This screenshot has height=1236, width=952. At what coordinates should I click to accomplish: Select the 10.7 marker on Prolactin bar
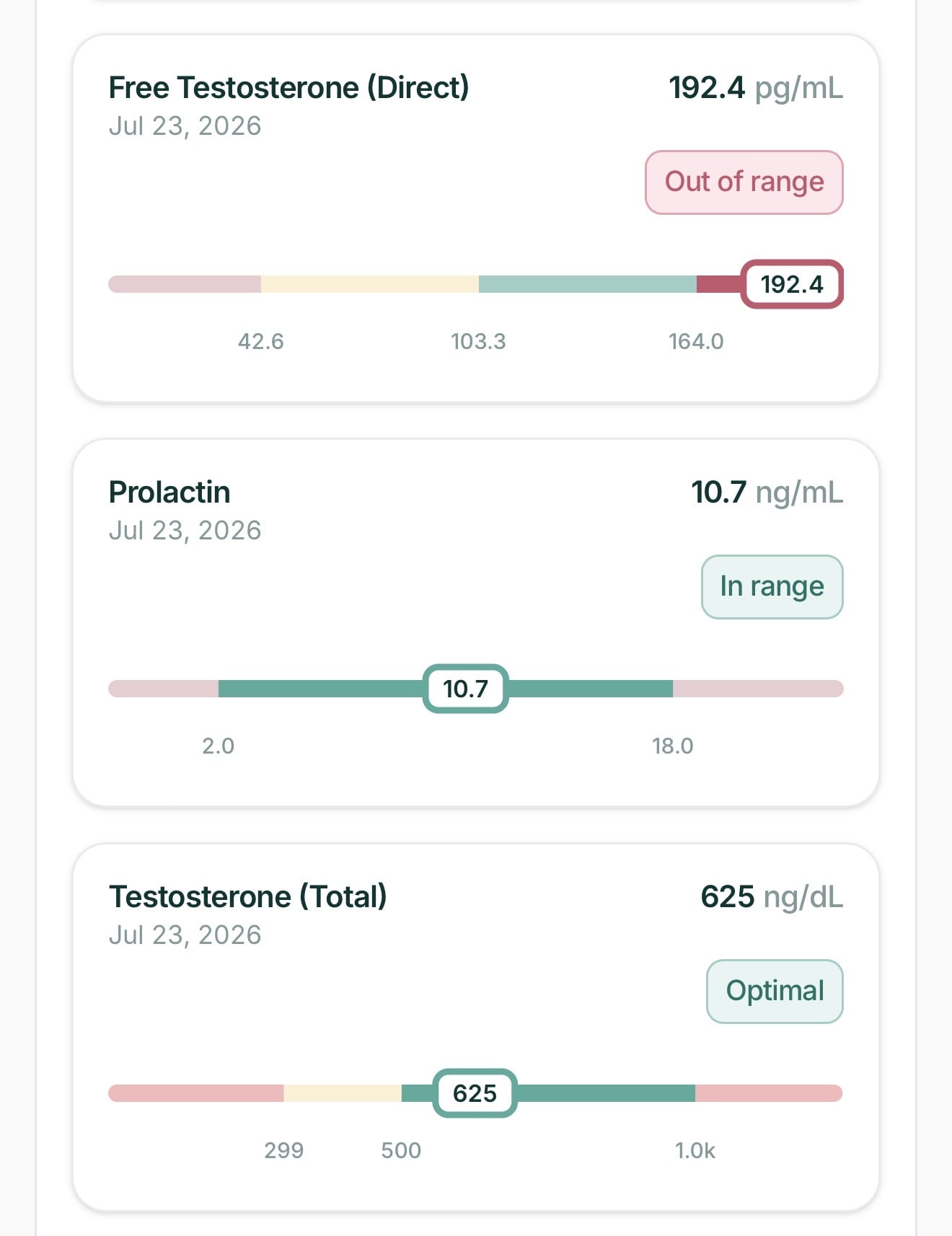(465, 689)
